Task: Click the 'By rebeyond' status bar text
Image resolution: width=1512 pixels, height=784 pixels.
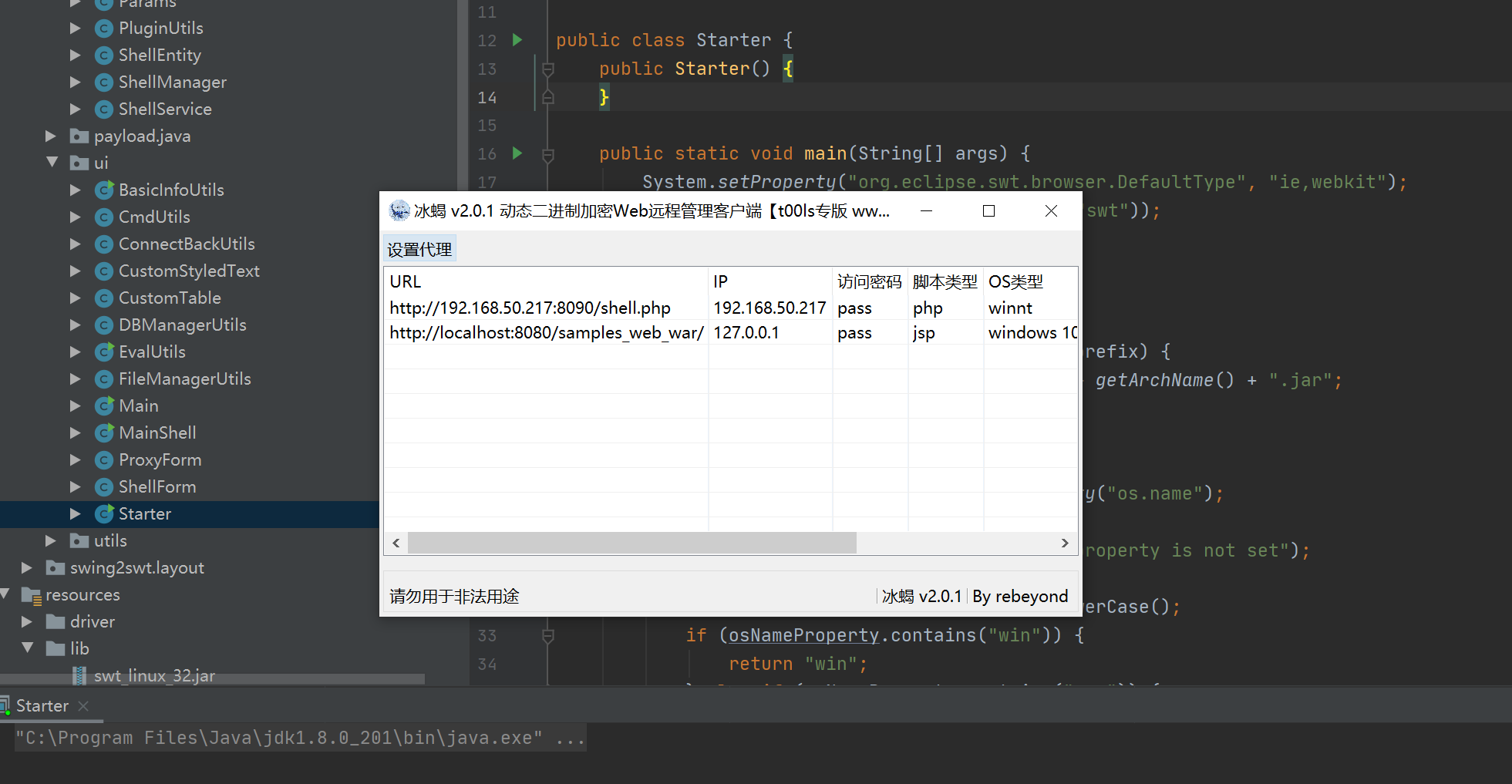Action: pos(1020,597)
